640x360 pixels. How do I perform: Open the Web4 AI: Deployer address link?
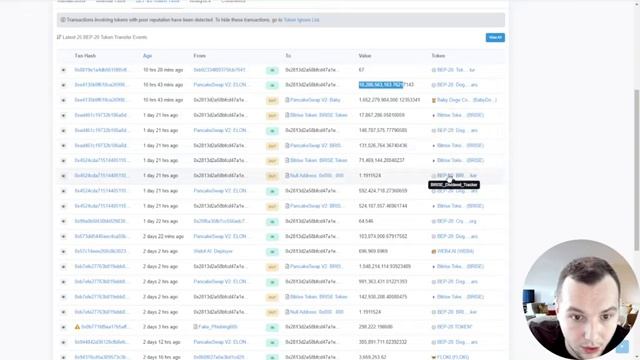(x=213, y=251)
